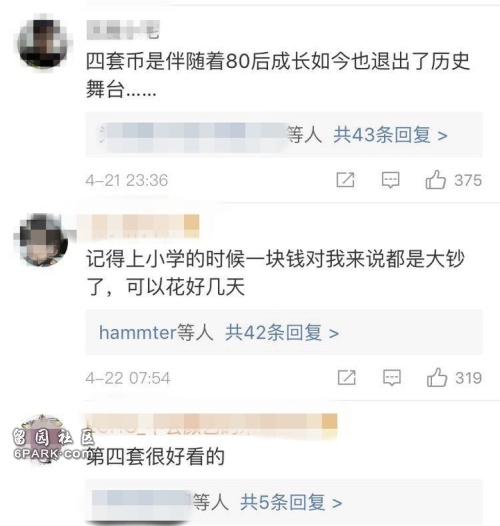
Task: Like the comment with 319 likes
Action: click(x=437, y=377)
